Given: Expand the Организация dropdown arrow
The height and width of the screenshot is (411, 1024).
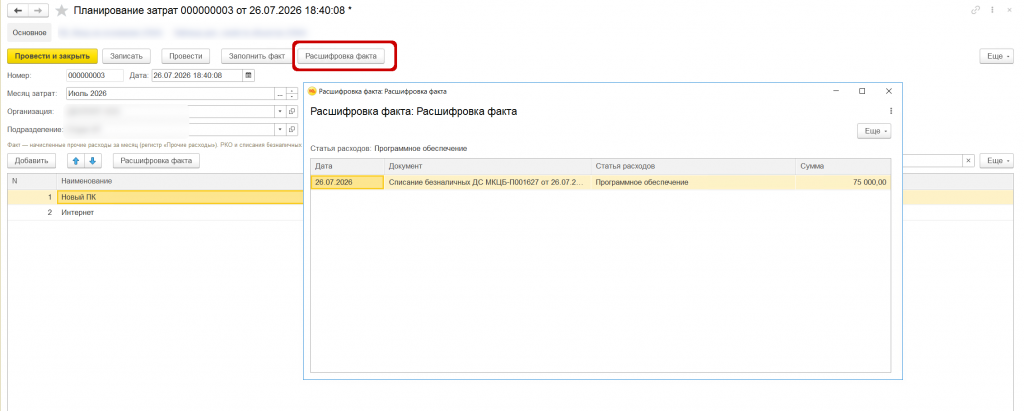Looking at the screenshot, I should (281, 111).
